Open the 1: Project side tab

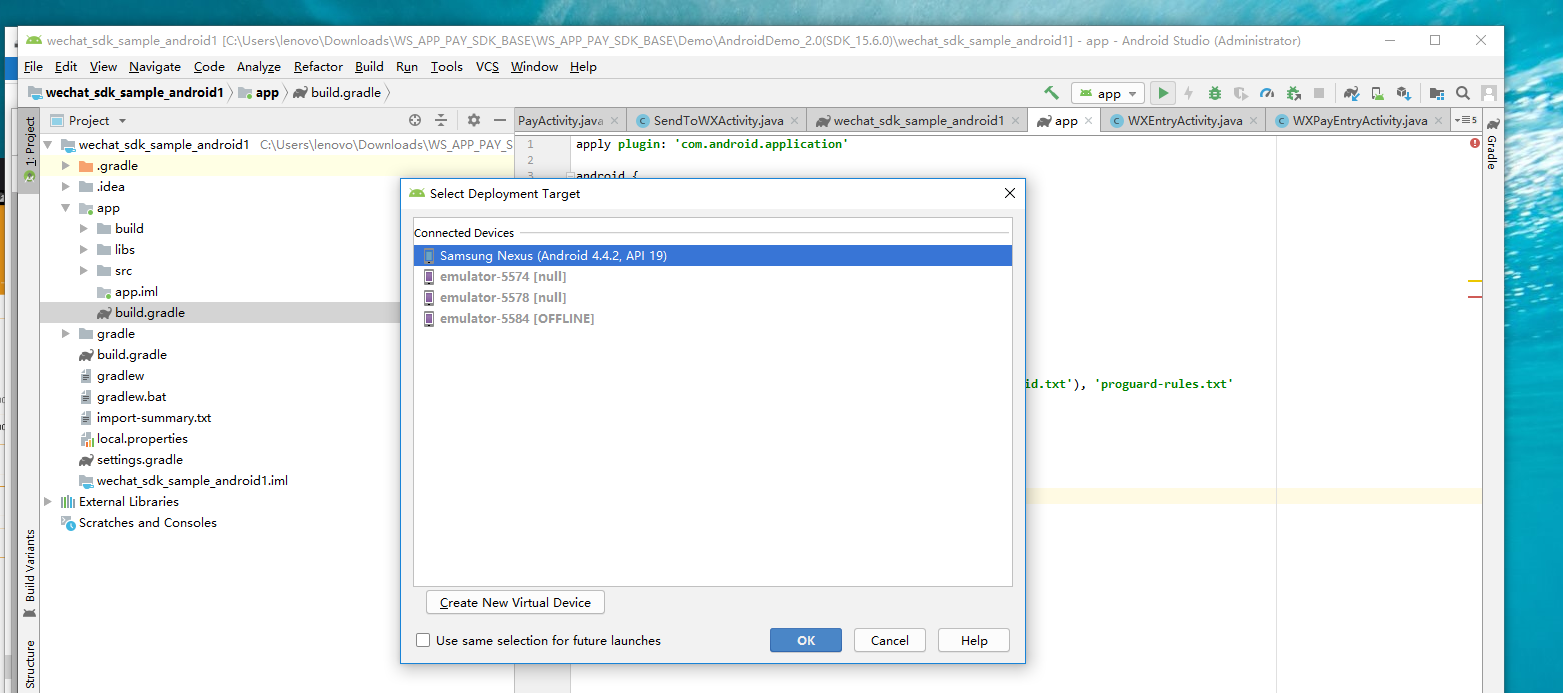pyautogui.click(x=29, y=148)
